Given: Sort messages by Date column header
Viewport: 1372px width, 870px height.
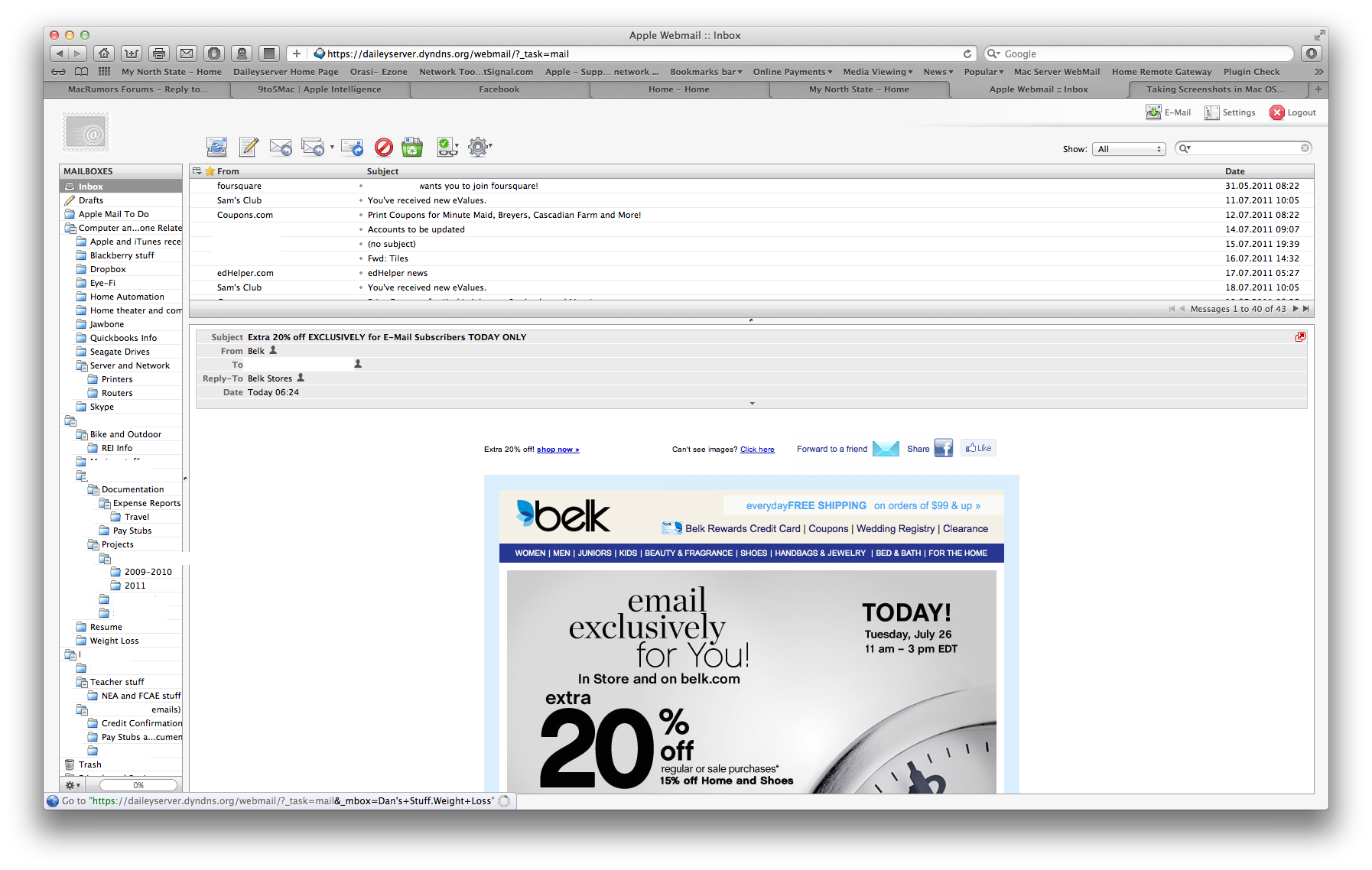Looking at the screenshot, I should [x=1235, y=171].
